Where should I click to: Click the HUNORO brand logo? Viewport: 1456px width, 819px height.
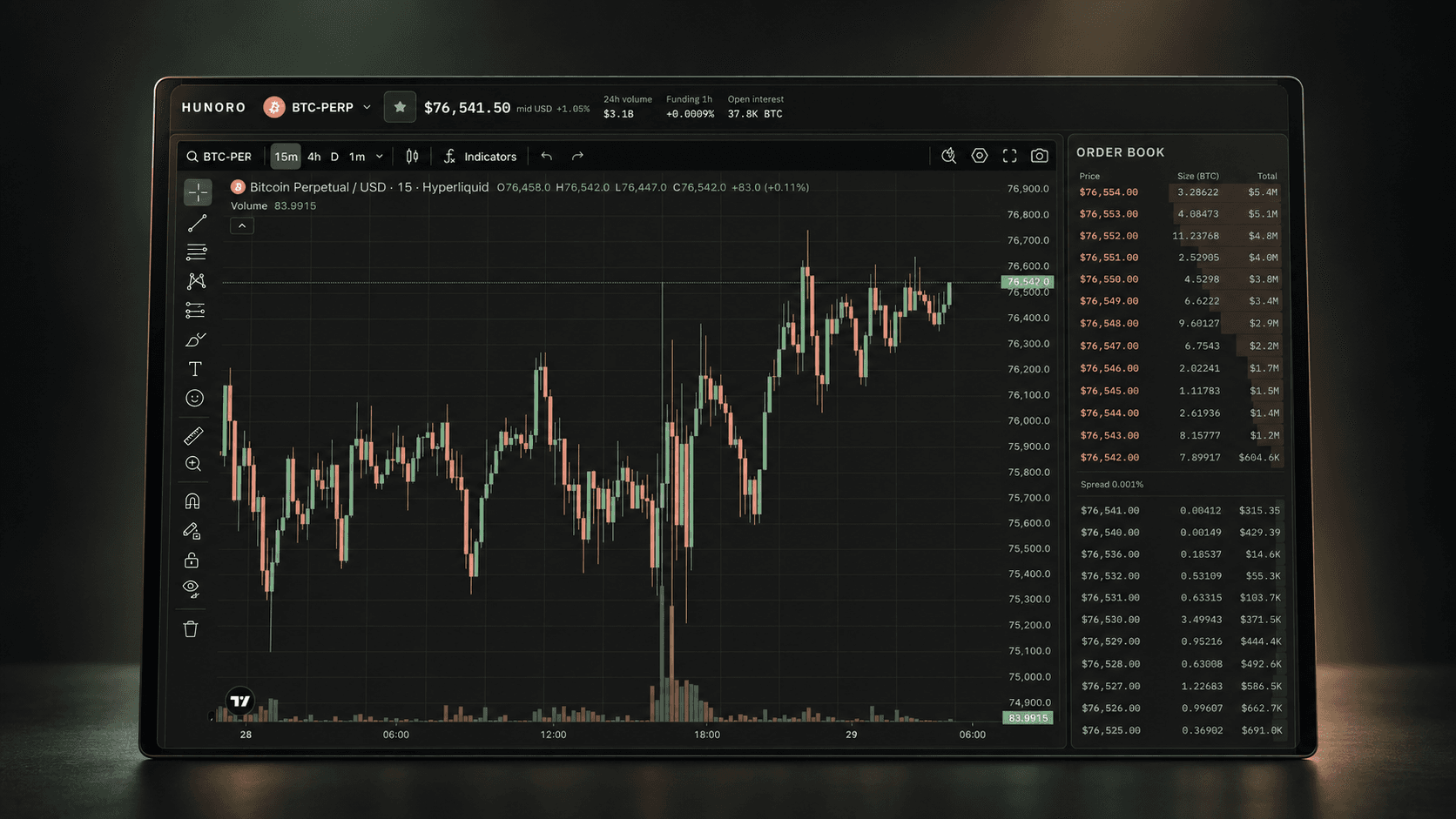point(214,107)
